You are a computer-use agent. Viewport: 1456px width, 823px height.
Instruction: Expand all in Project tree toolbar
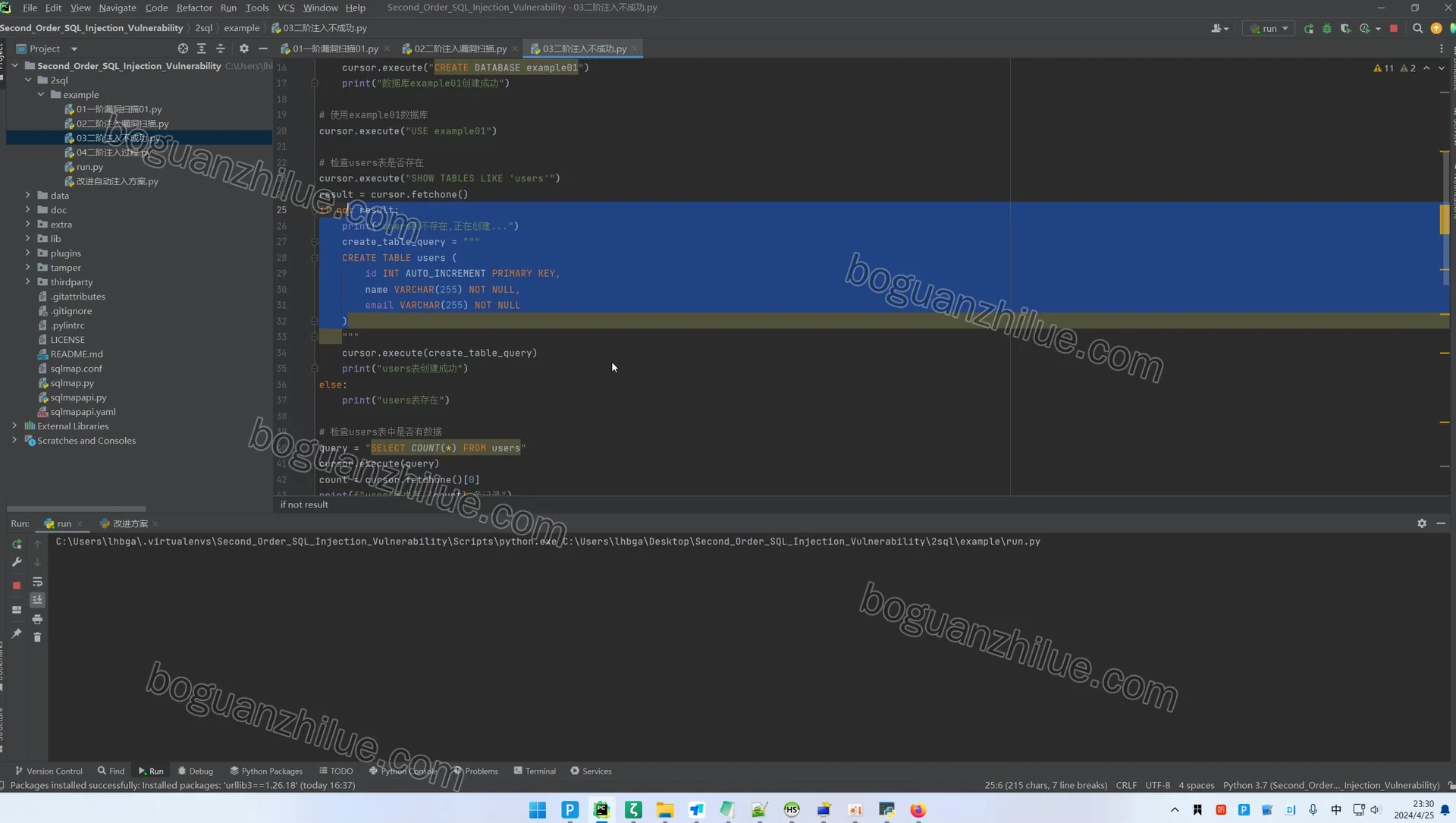pos(202,49)
